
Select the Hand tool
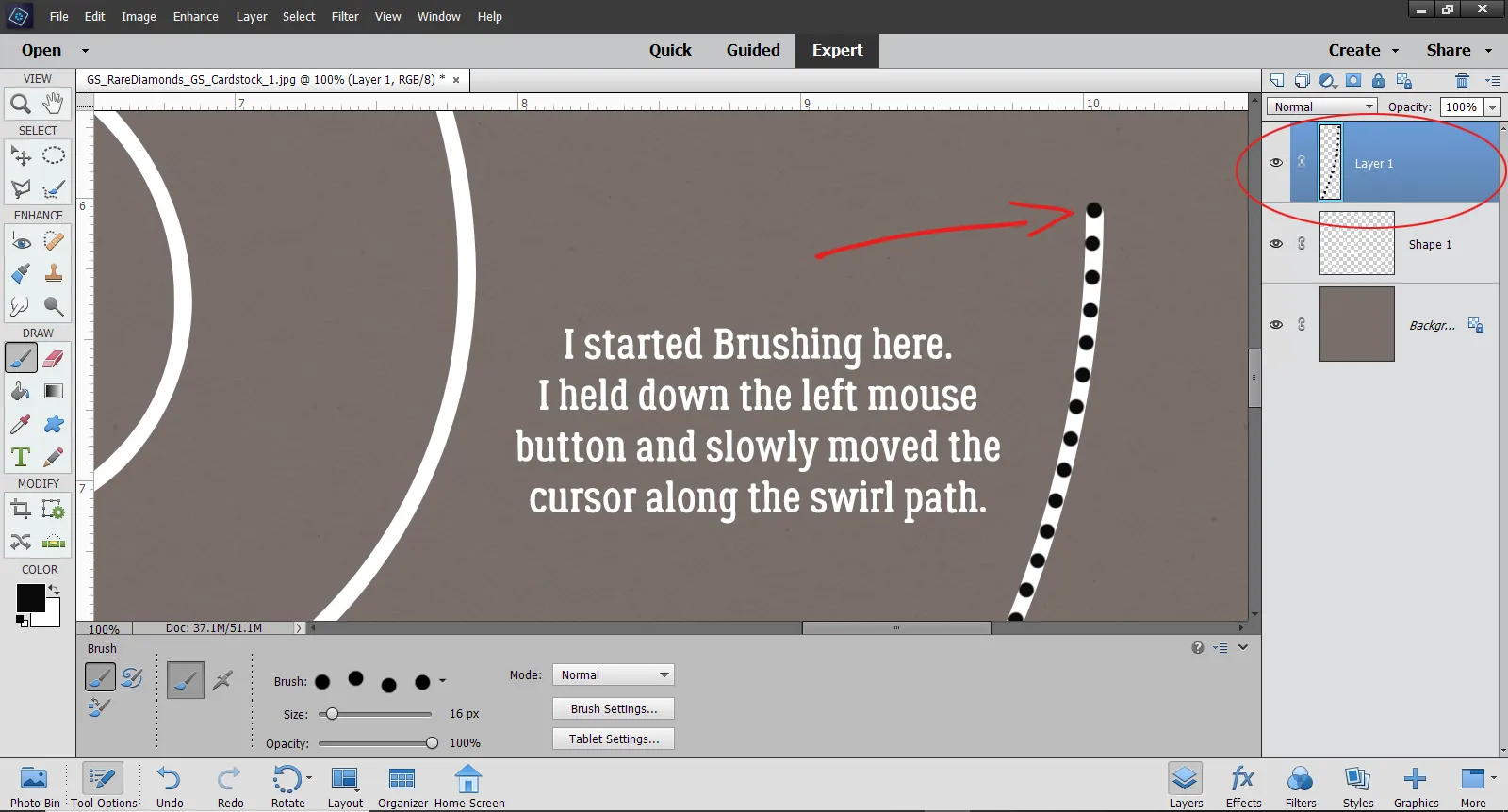[x=54, y=103]
